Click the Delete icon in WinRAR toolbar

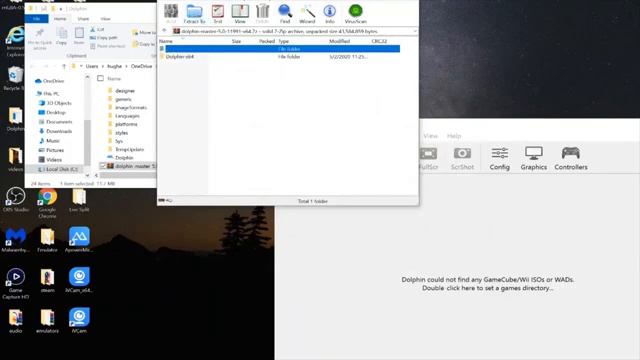[x=262, y=13]
